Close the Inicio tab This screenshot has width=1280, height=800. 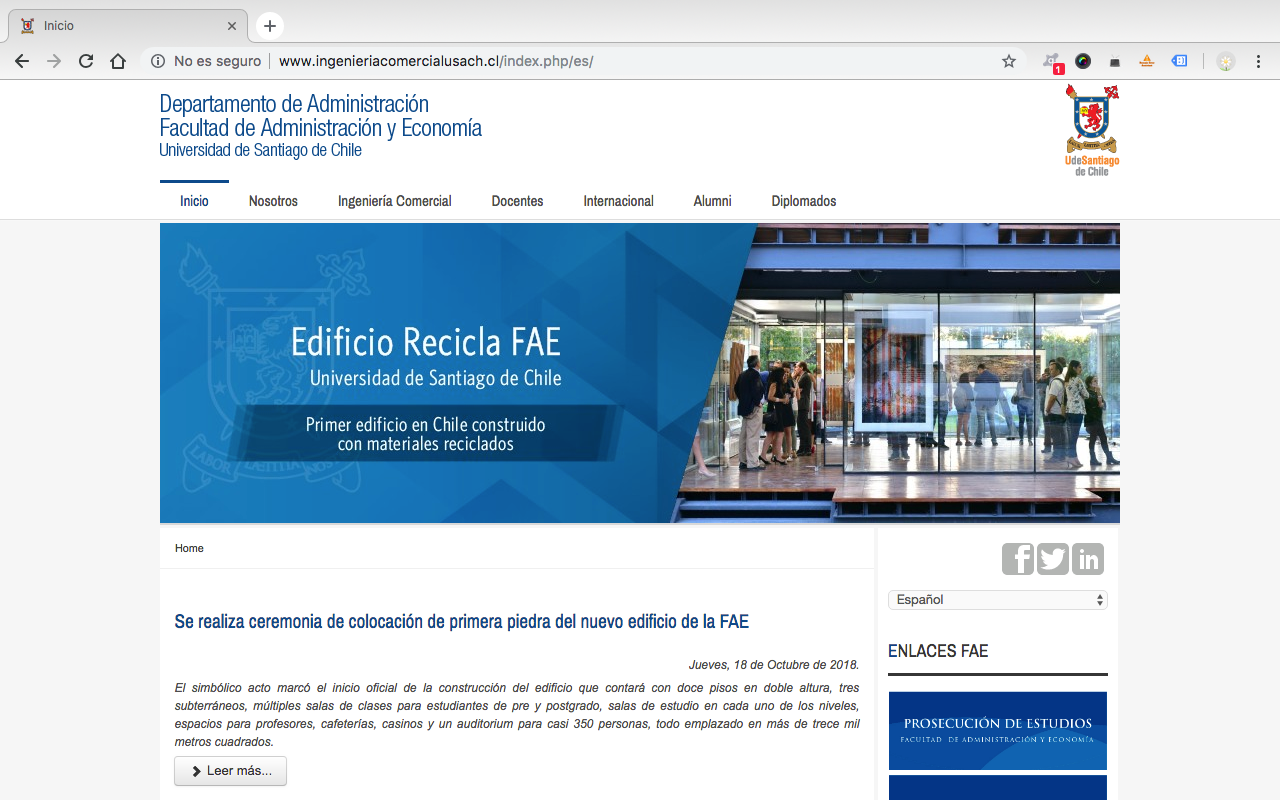[x=232, y=26]
